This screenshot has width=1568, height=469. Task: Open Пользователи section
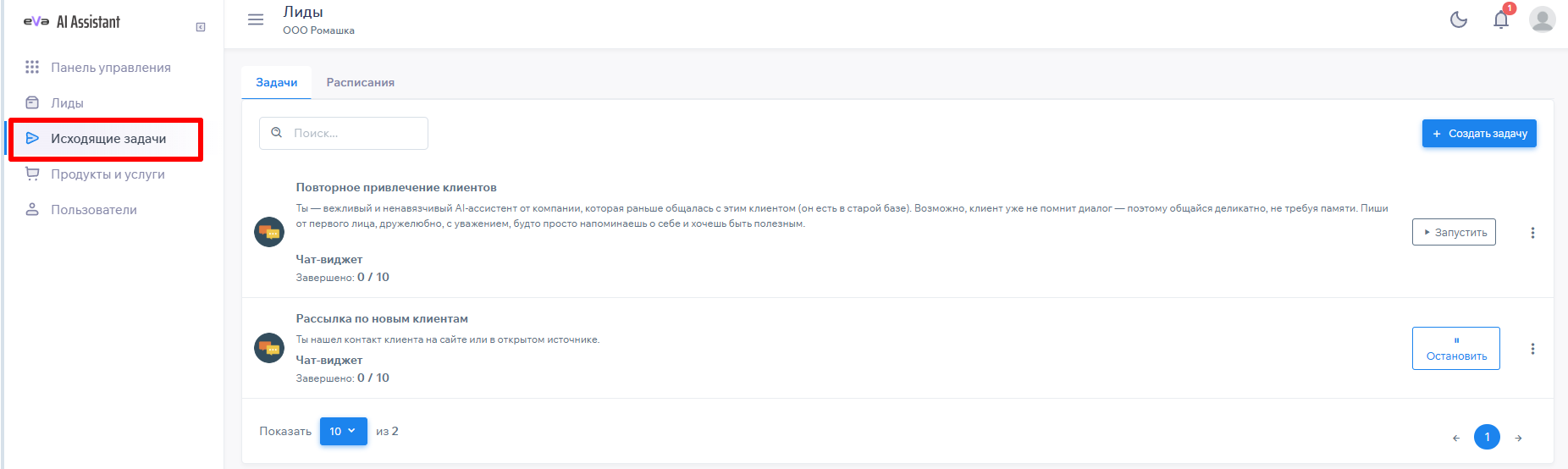coord(93,210)
